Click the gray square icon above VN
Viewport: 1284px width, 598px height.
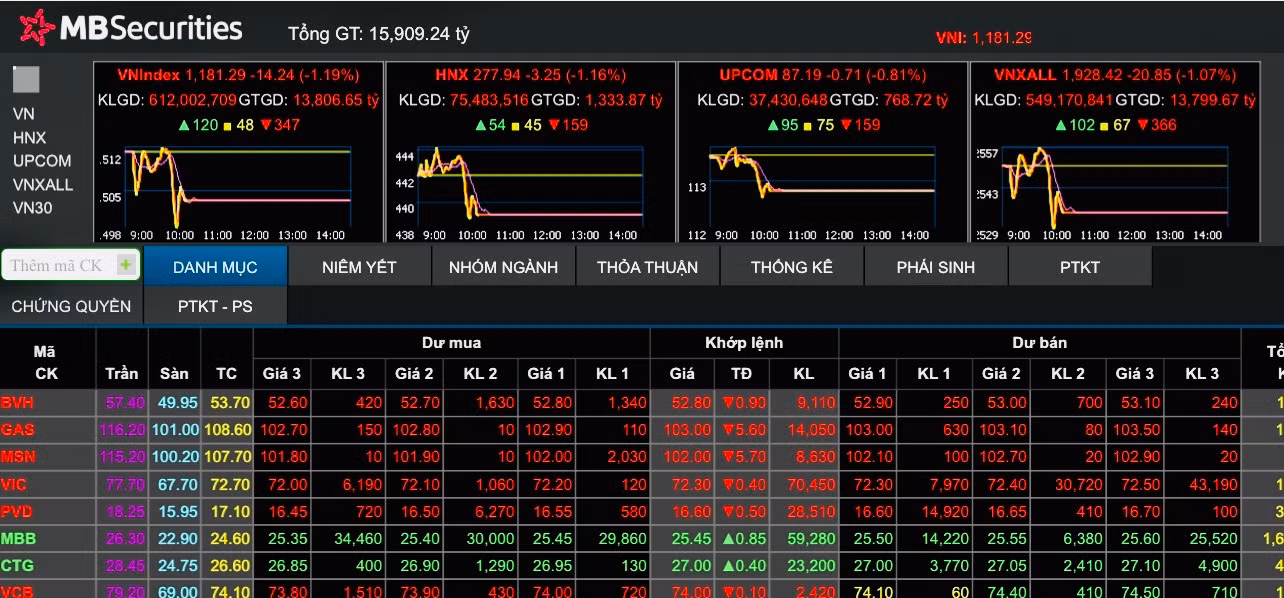[26, 80]
